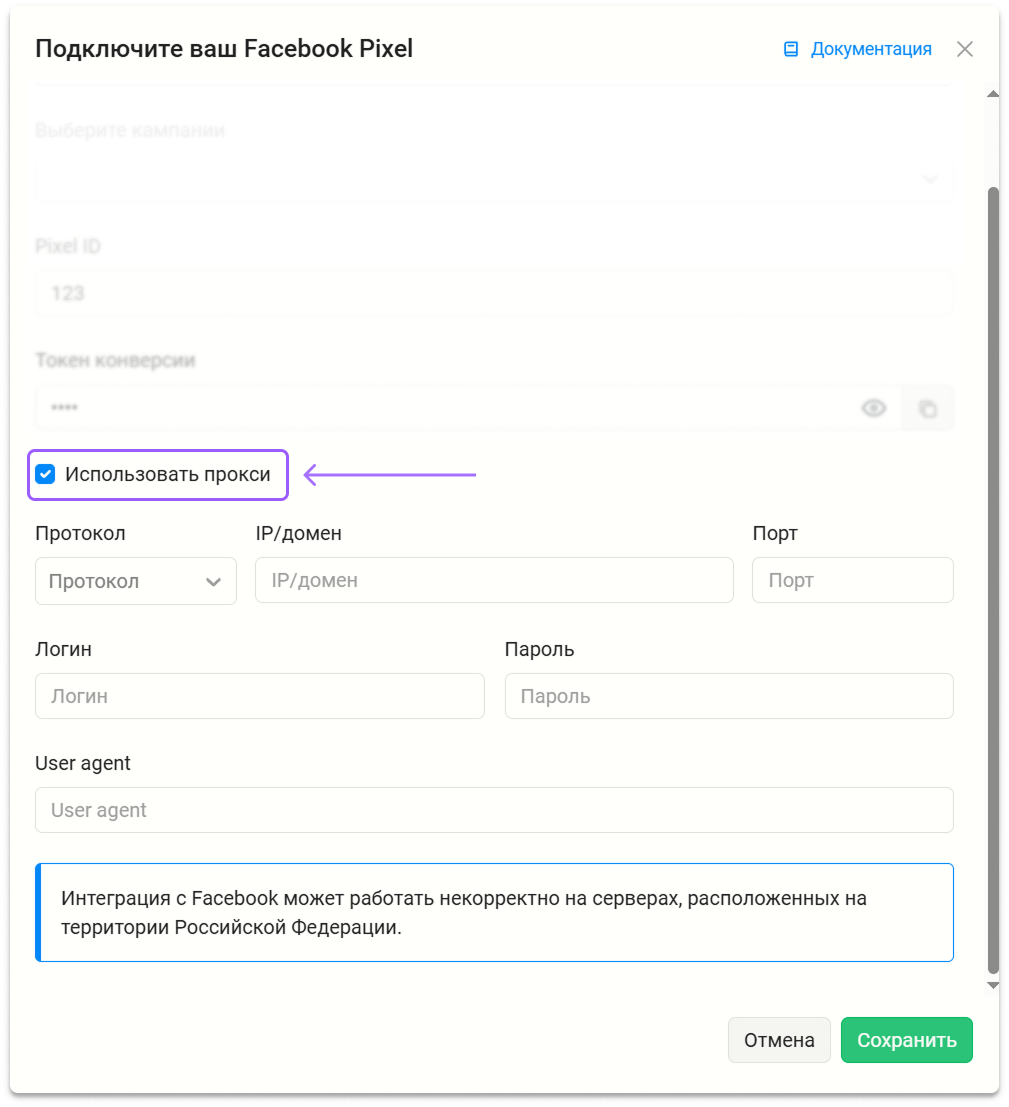
Task: Copy the conversion token
Action: (928, 408)
